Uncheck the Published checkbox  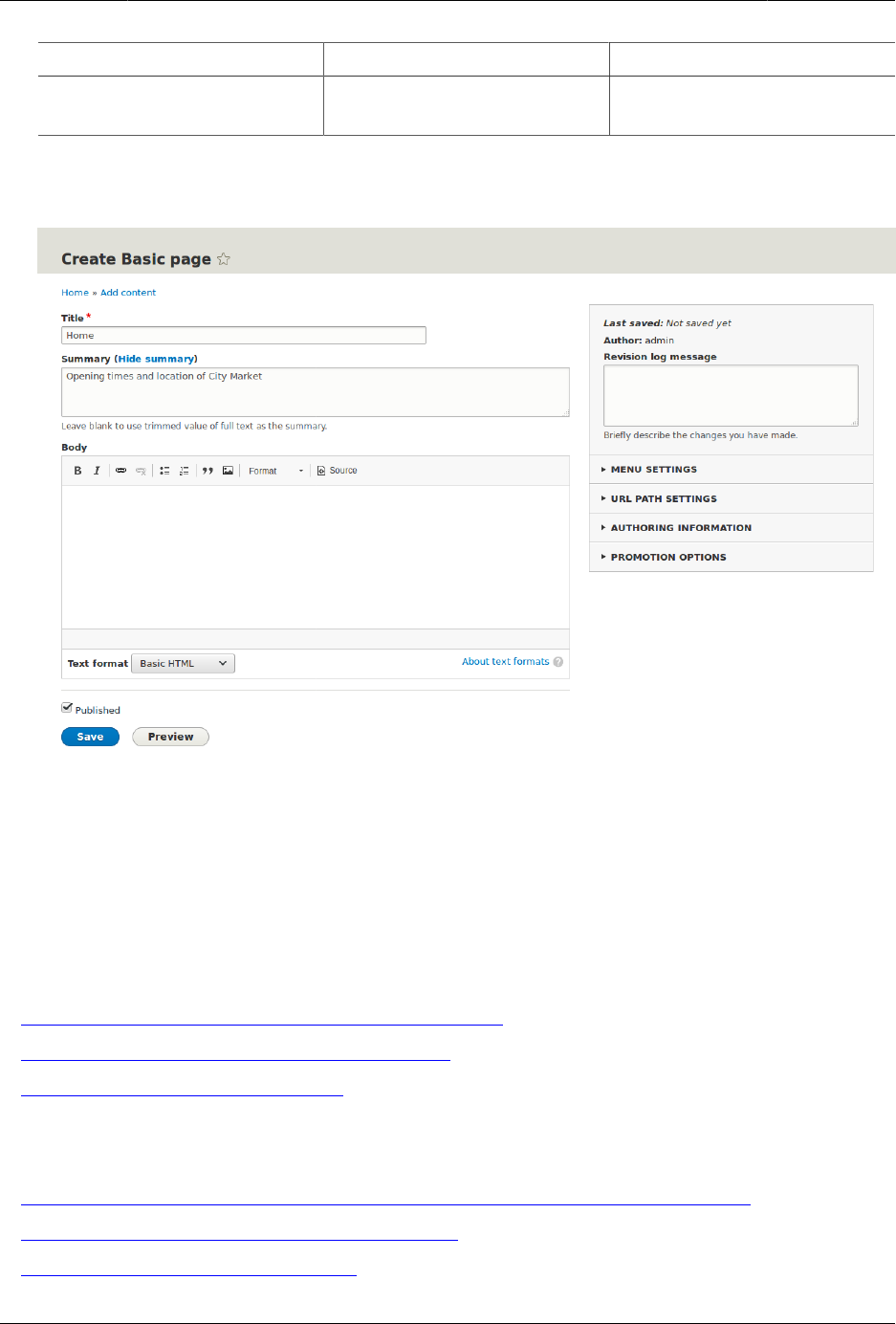(67, 708)
